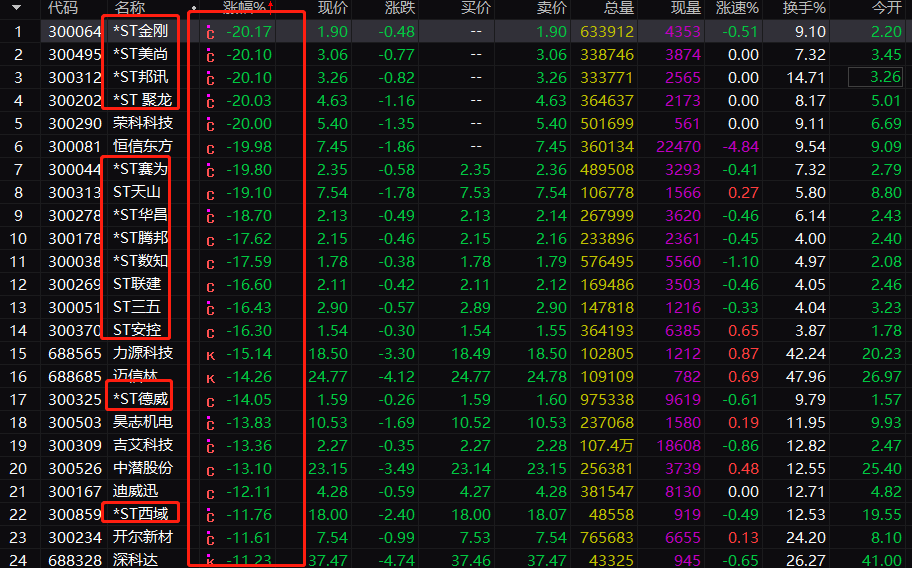Click 总量 value 267999
This screenshot has height=568, width=912.
pyautogui.click(x=607, y=215)
